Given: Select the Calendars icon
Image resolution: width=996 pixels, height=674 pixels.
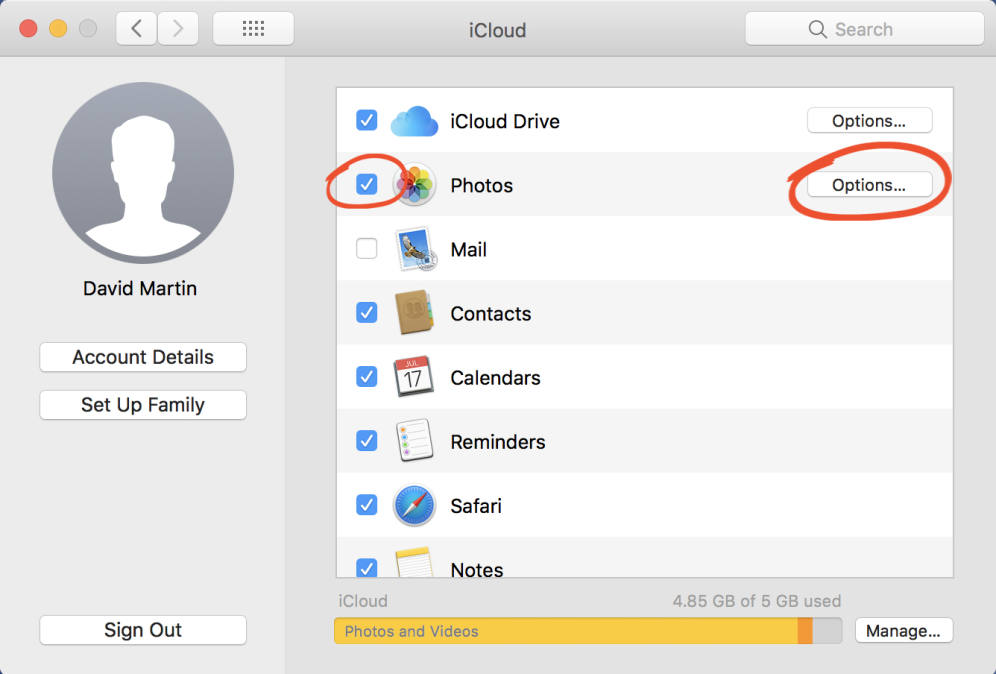Looking at the screenshot, I should (x=415, y=377).
